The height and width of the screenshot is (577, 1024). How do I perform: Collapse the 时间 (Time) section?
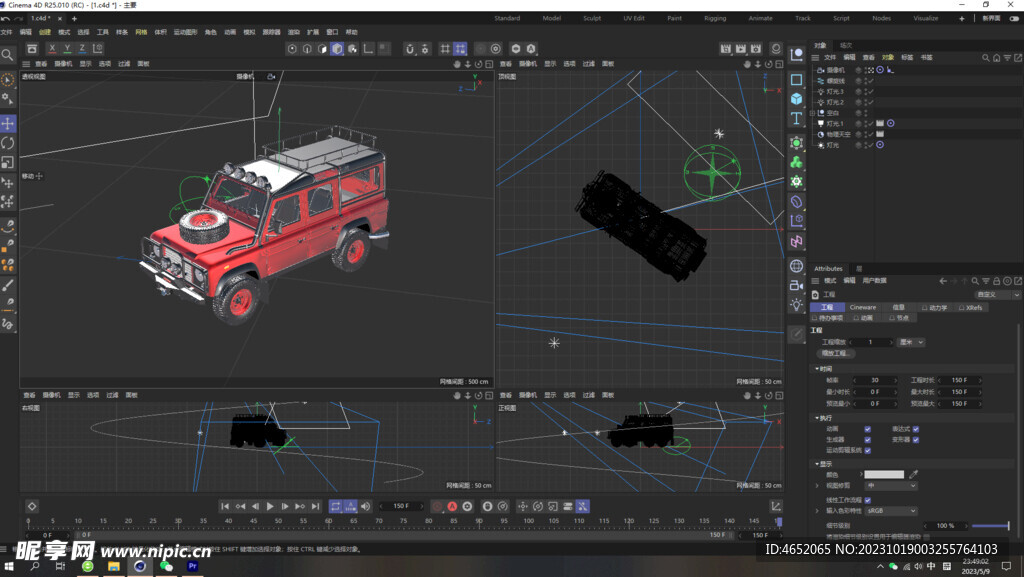(x=816, y=369)
